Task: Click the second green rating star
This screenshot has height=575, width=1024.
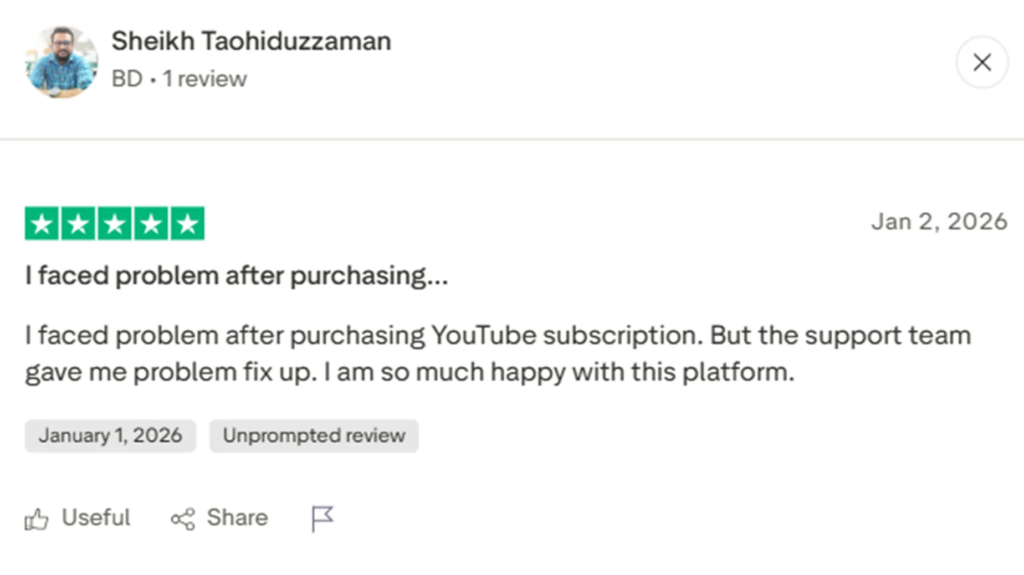Action: [78, 224]
